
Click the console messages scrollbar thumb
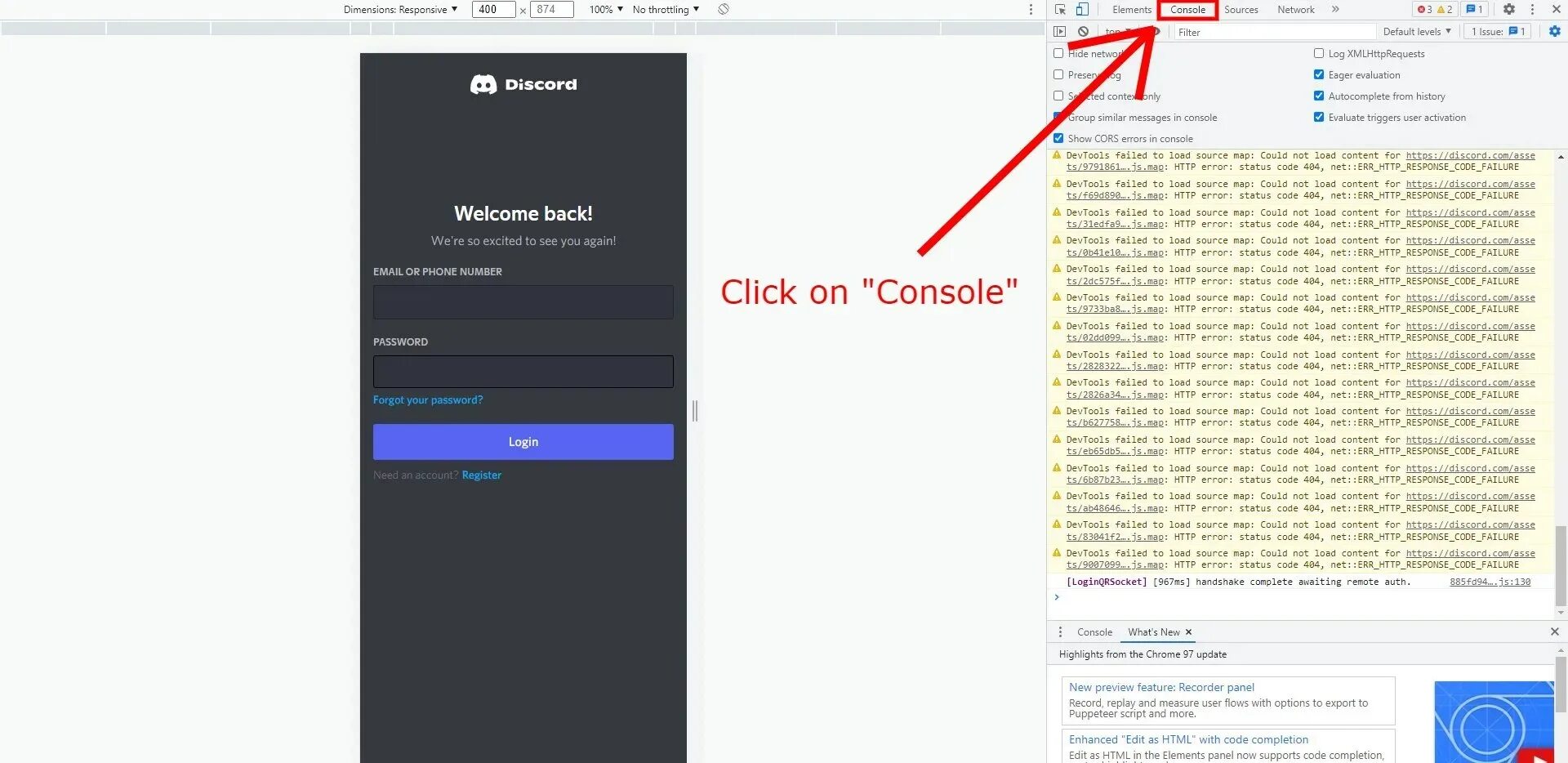tap(1561, 565)
